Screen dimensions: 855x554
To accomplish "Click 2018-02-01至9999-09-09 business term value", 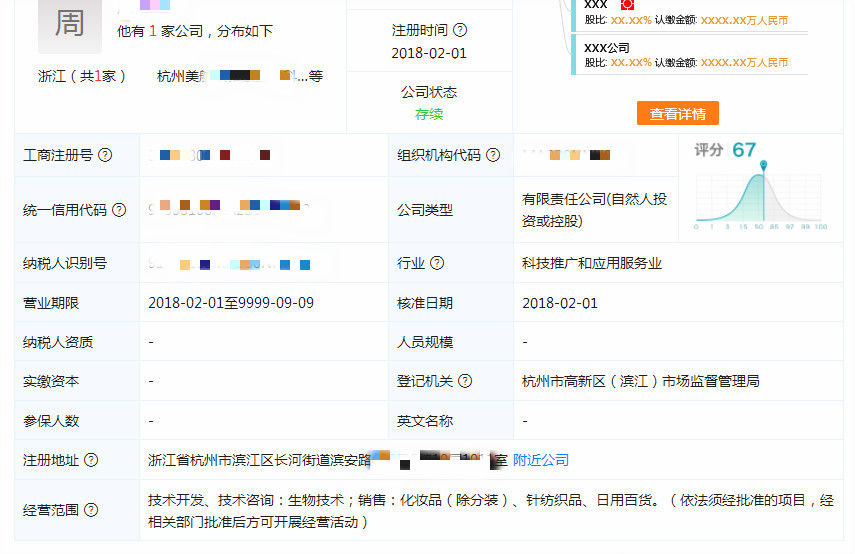I will coord(231,303).
